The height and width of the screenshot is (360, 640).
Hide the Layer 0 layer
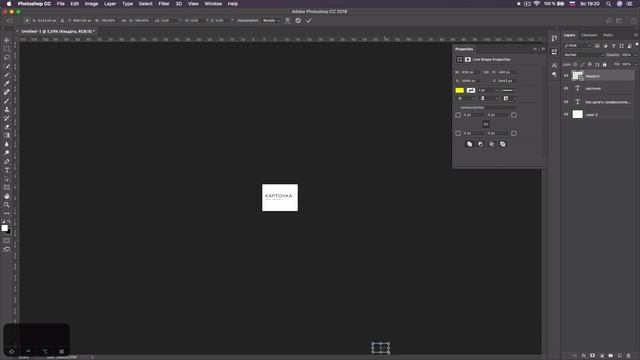[566, 115]
